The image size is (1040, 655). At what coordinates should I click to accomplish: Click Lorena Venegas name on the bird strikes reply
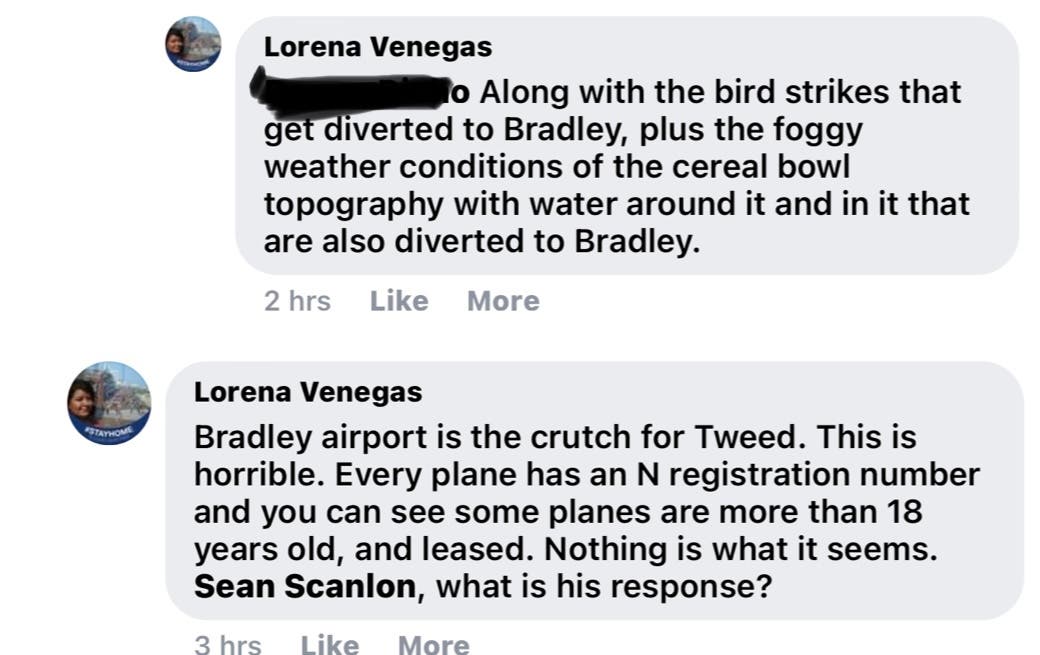pos(378,47)
